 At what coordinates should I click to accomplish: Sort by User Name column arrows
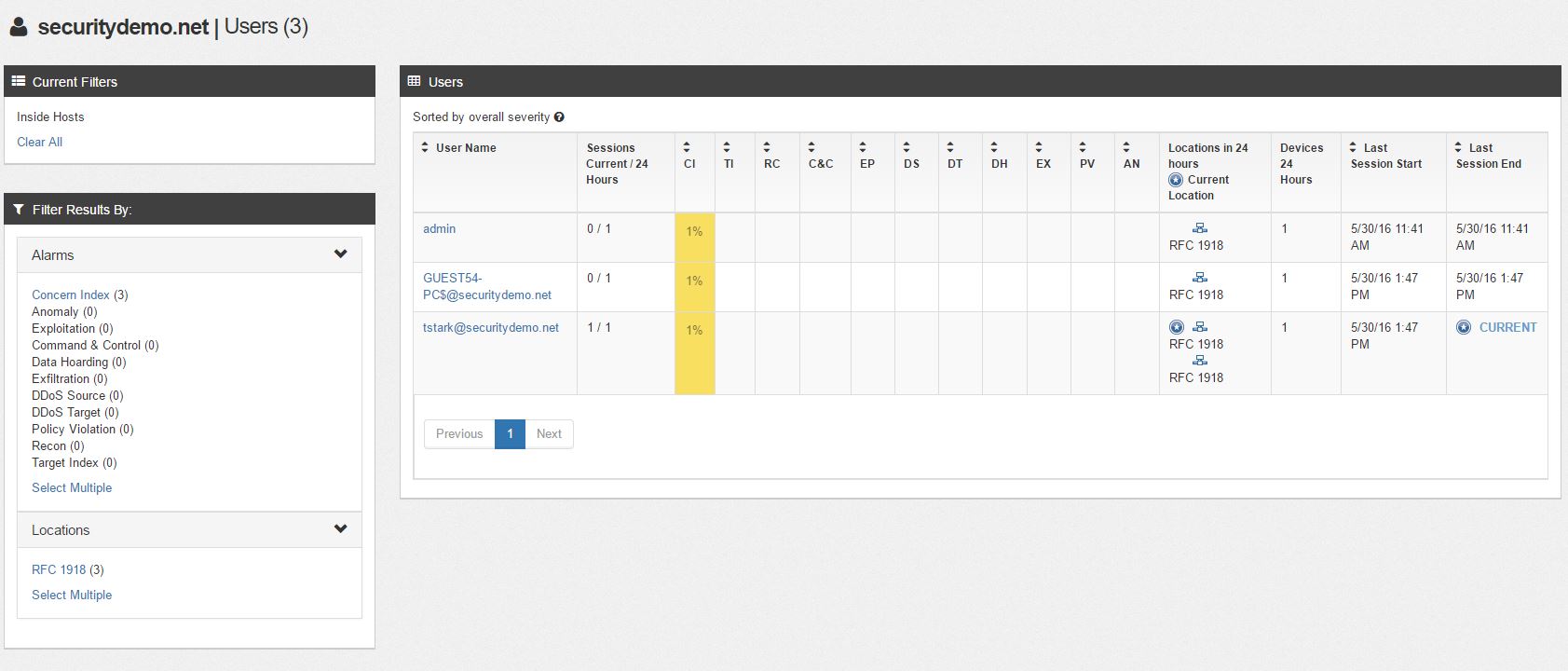[425, 147]
